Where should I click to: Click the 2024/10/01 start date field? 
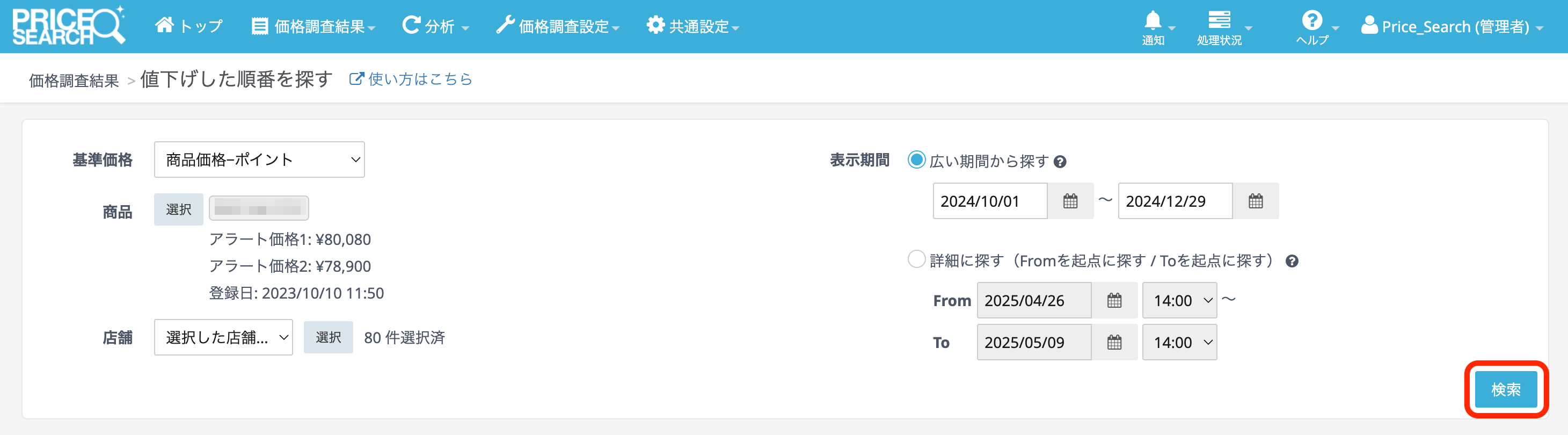990,201
